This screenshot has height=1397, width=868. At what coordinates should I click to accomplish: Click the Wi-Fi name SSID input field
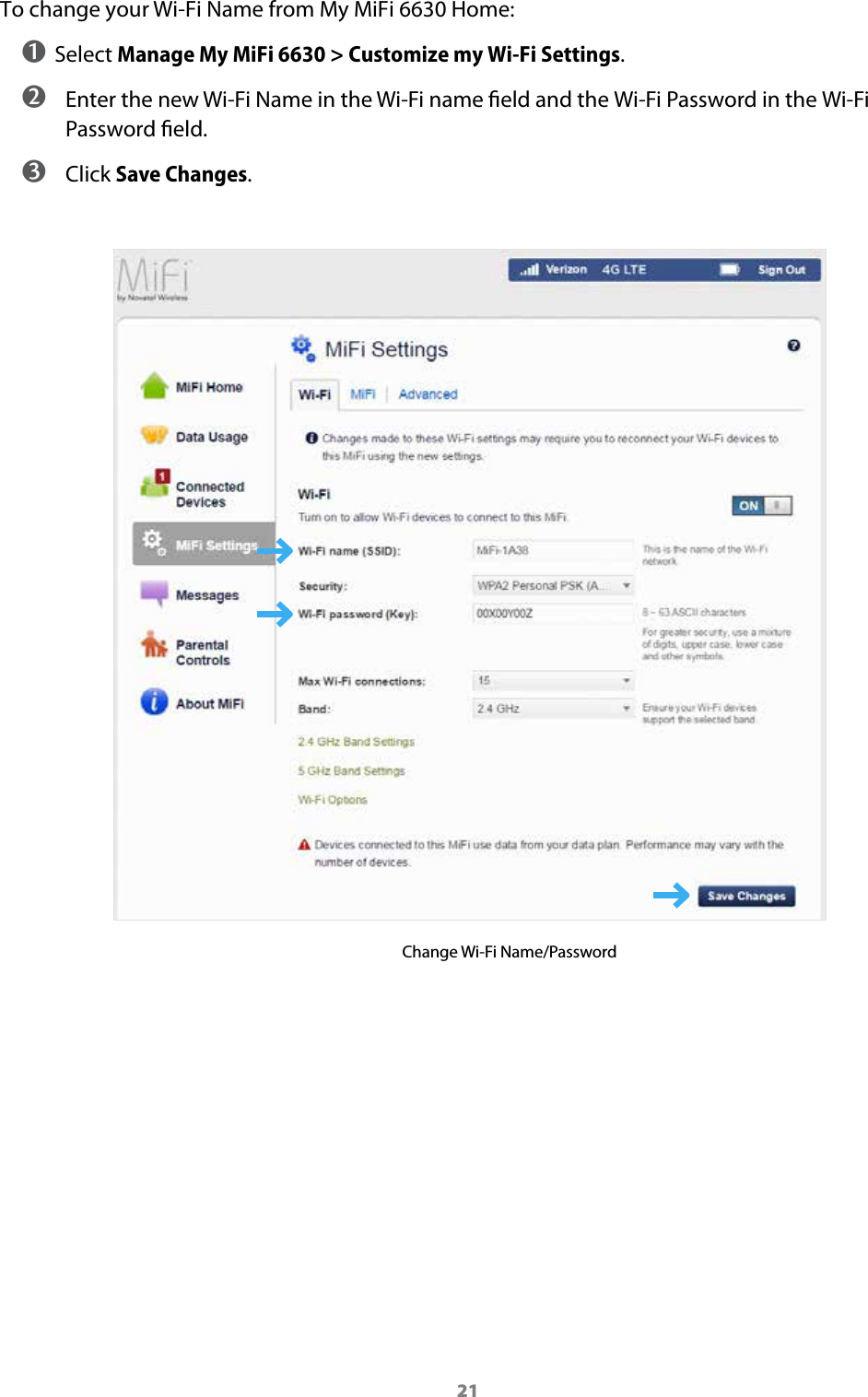(552, 550)
